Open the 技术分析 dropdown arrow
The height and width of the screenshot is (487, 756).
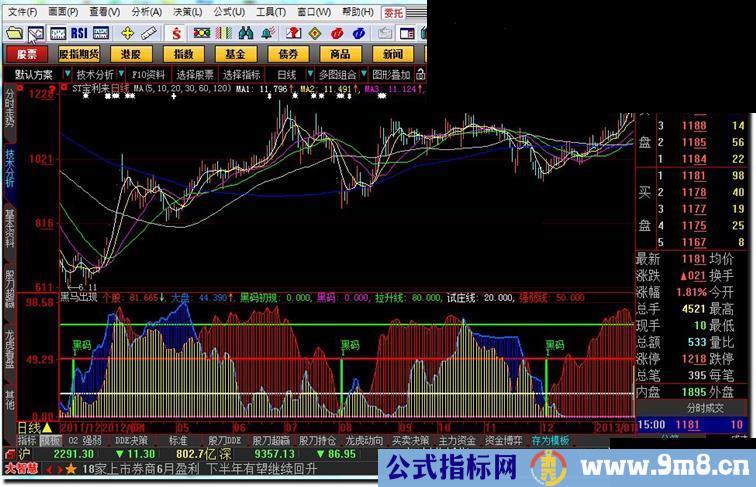pos(122,74)
